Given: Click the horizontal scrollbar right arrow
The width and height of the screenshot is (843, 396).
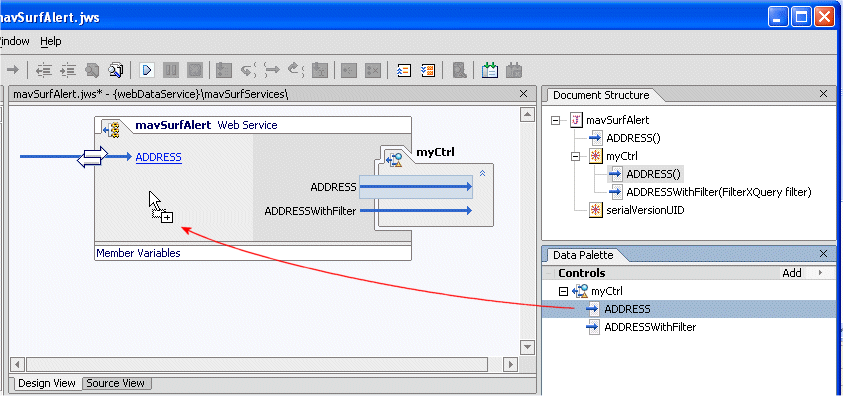Looking at the screenshot, I should point(510,364).
